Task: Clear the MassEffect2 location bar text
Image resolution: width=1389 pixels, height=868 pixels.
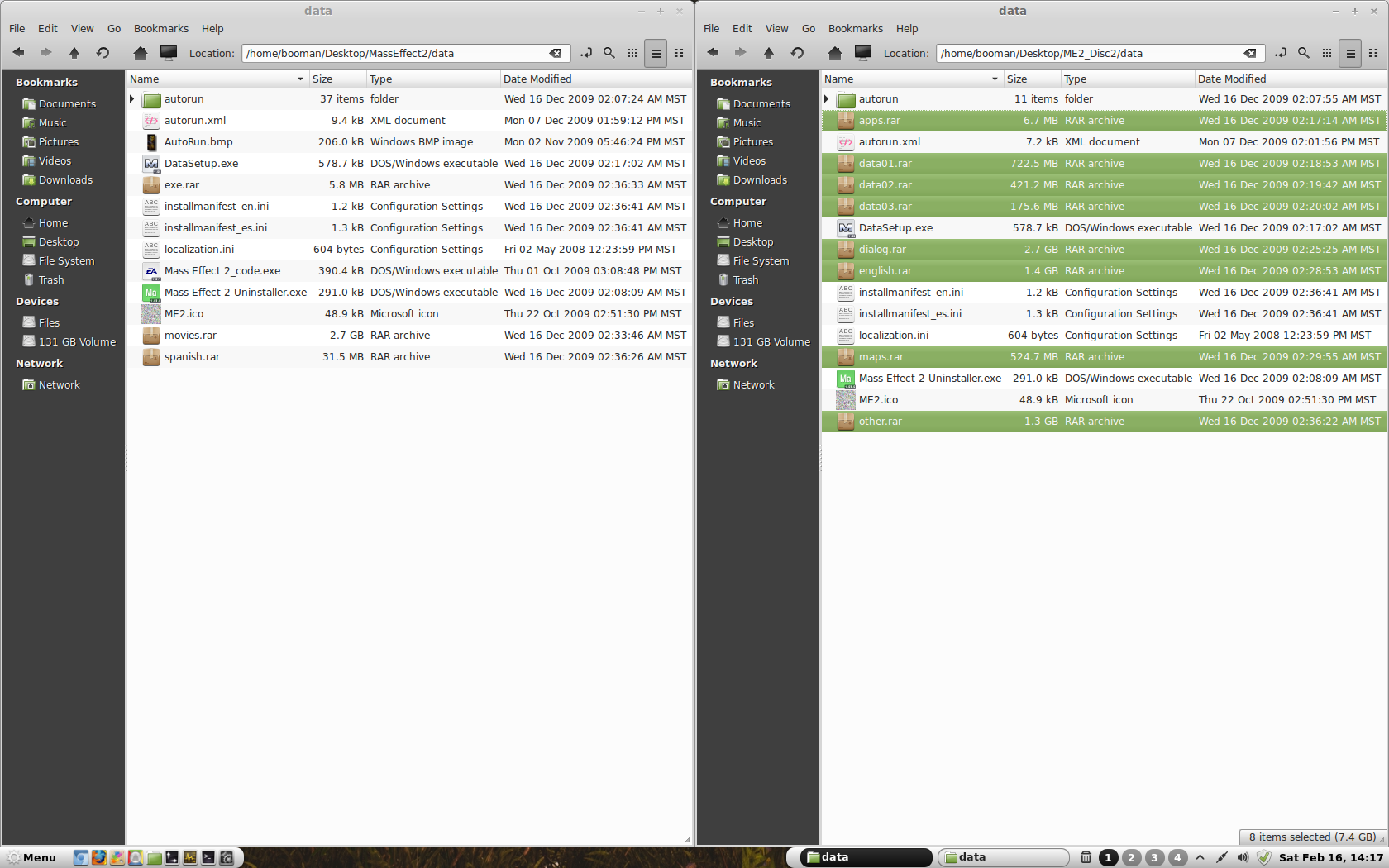Action: click(x=556, y=53)
